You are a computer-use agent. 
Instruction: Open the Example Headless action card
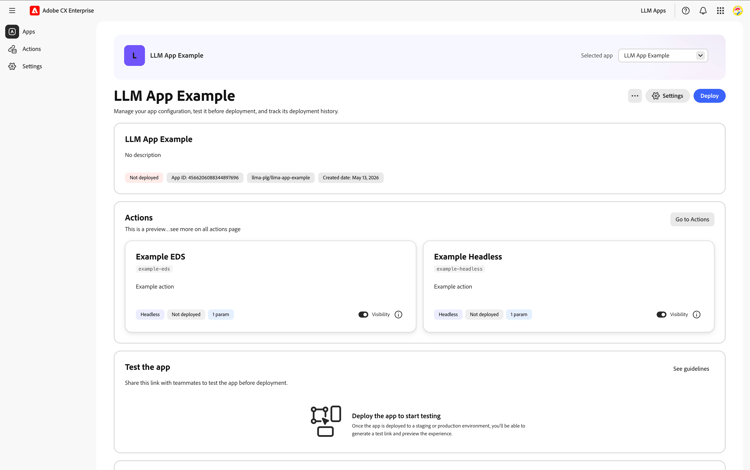[x=568, y=286]
